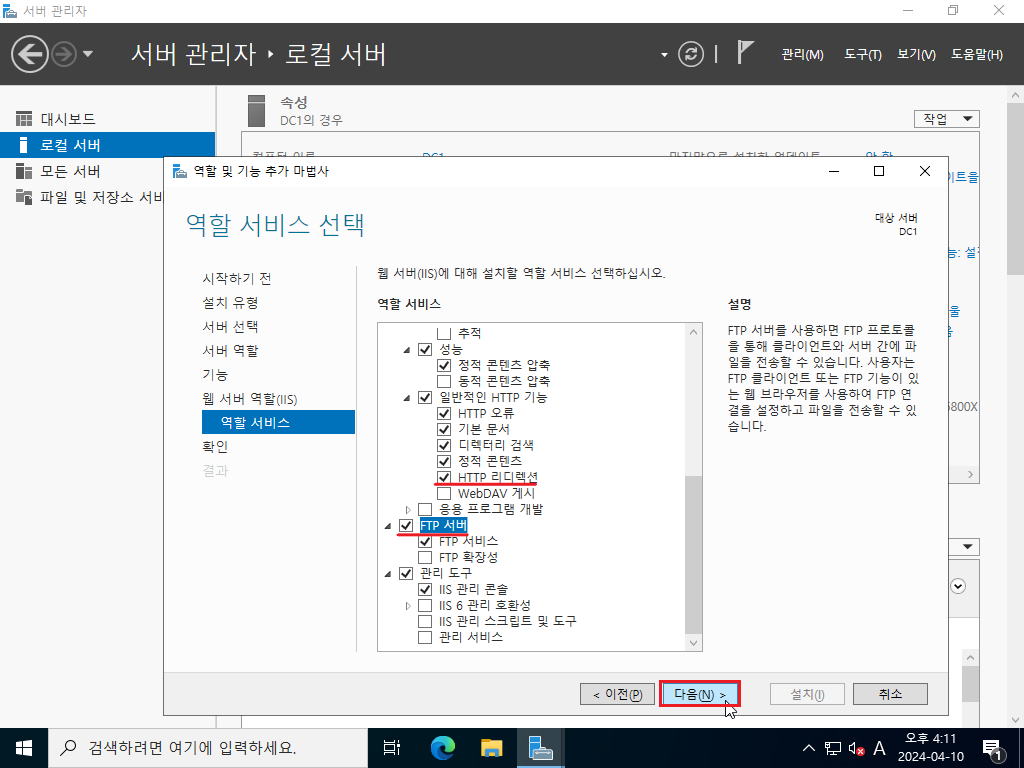
Task: Uncheck 정적 콘텐츠 압축
Action: tap(444, 365)
